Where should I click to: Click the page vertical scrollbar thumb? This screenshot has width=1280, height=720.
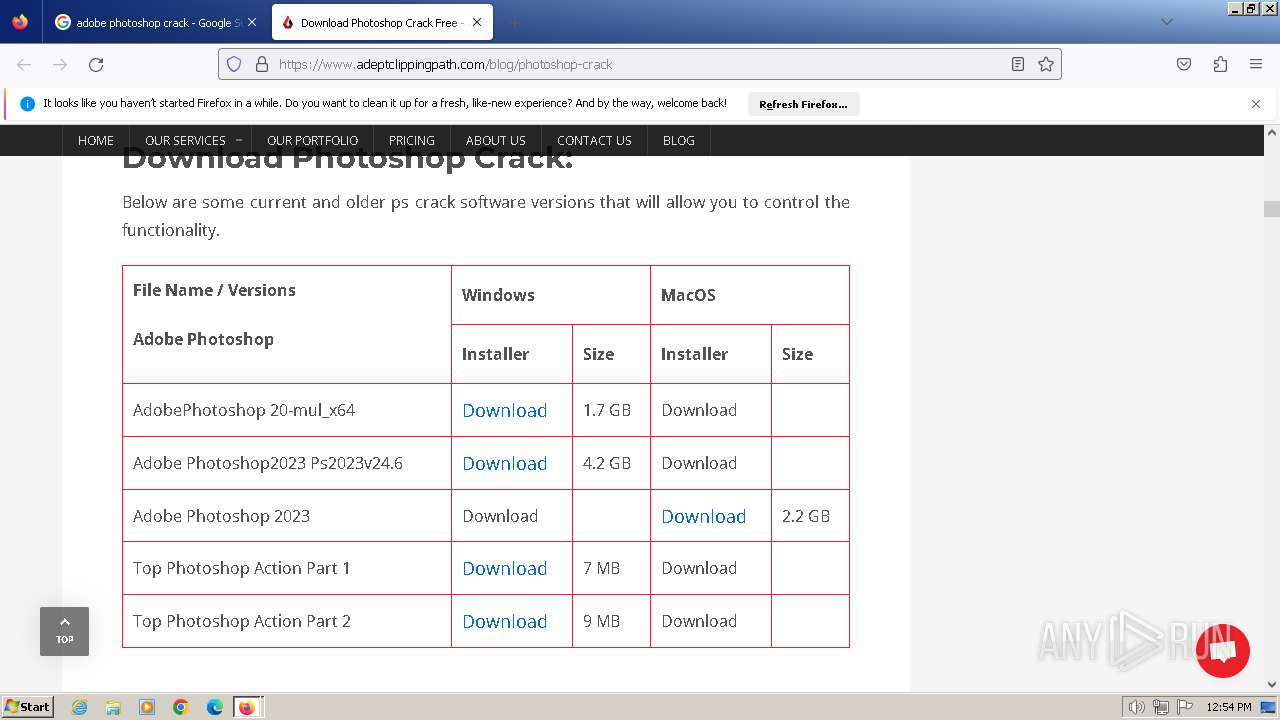1272,209
